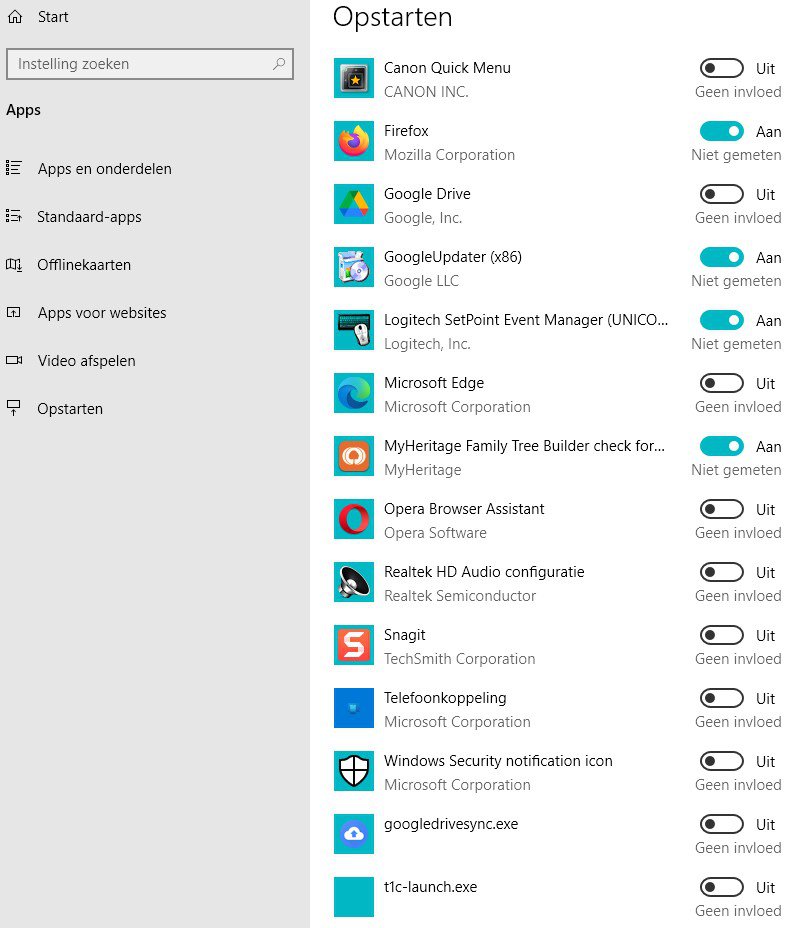811x928 pixels.
Task: Click the Realtek HD Audio speaker icon
Action: click(x=353, y=582)
